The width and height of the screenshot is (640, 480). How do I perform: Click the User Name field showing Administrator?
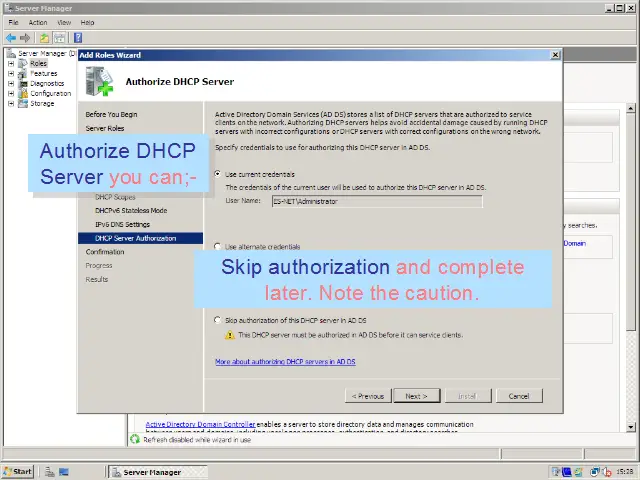pos(377,201)
